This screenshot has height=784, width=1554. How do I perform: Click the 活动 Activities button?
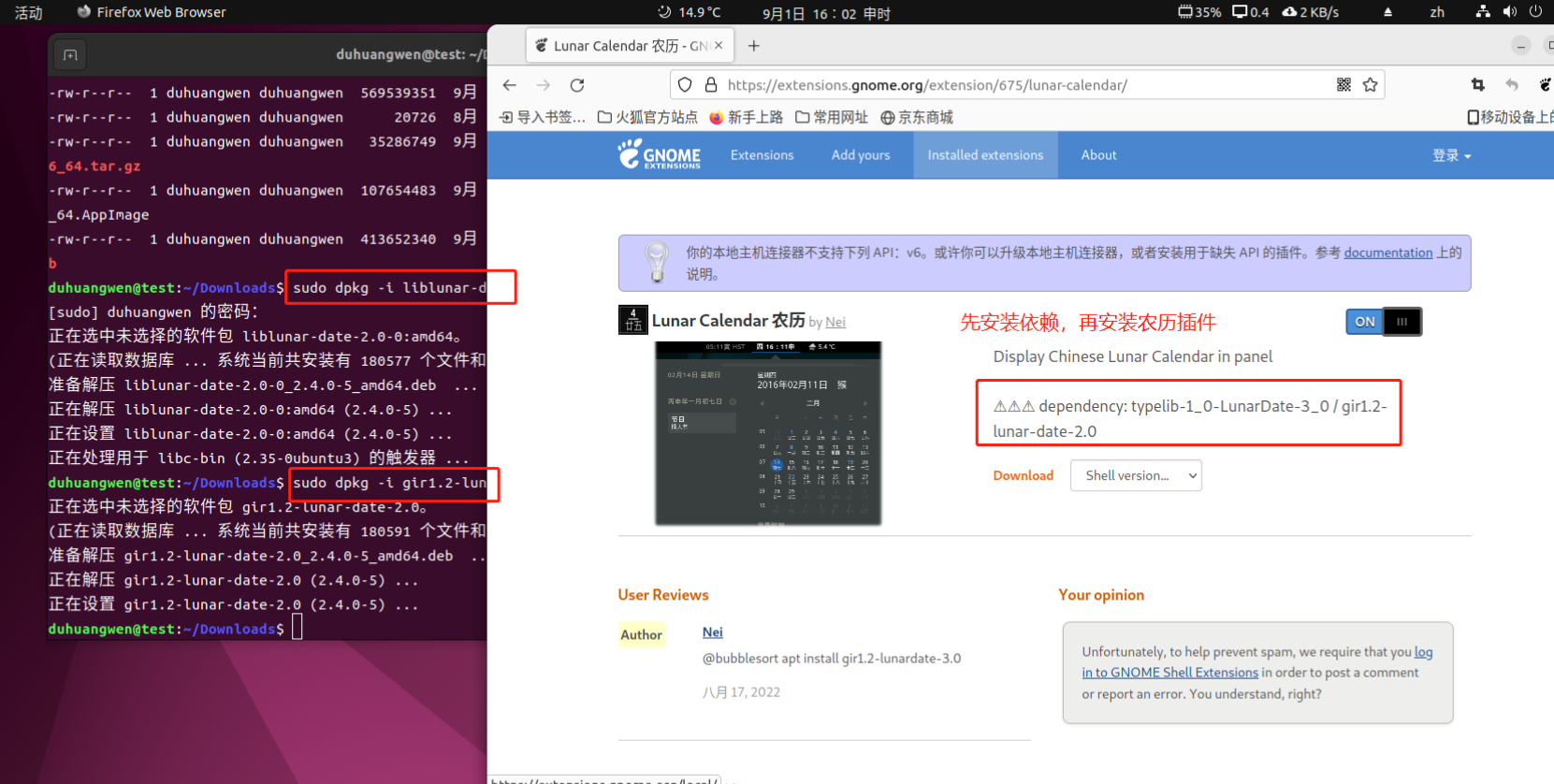(x=28, y=12)
